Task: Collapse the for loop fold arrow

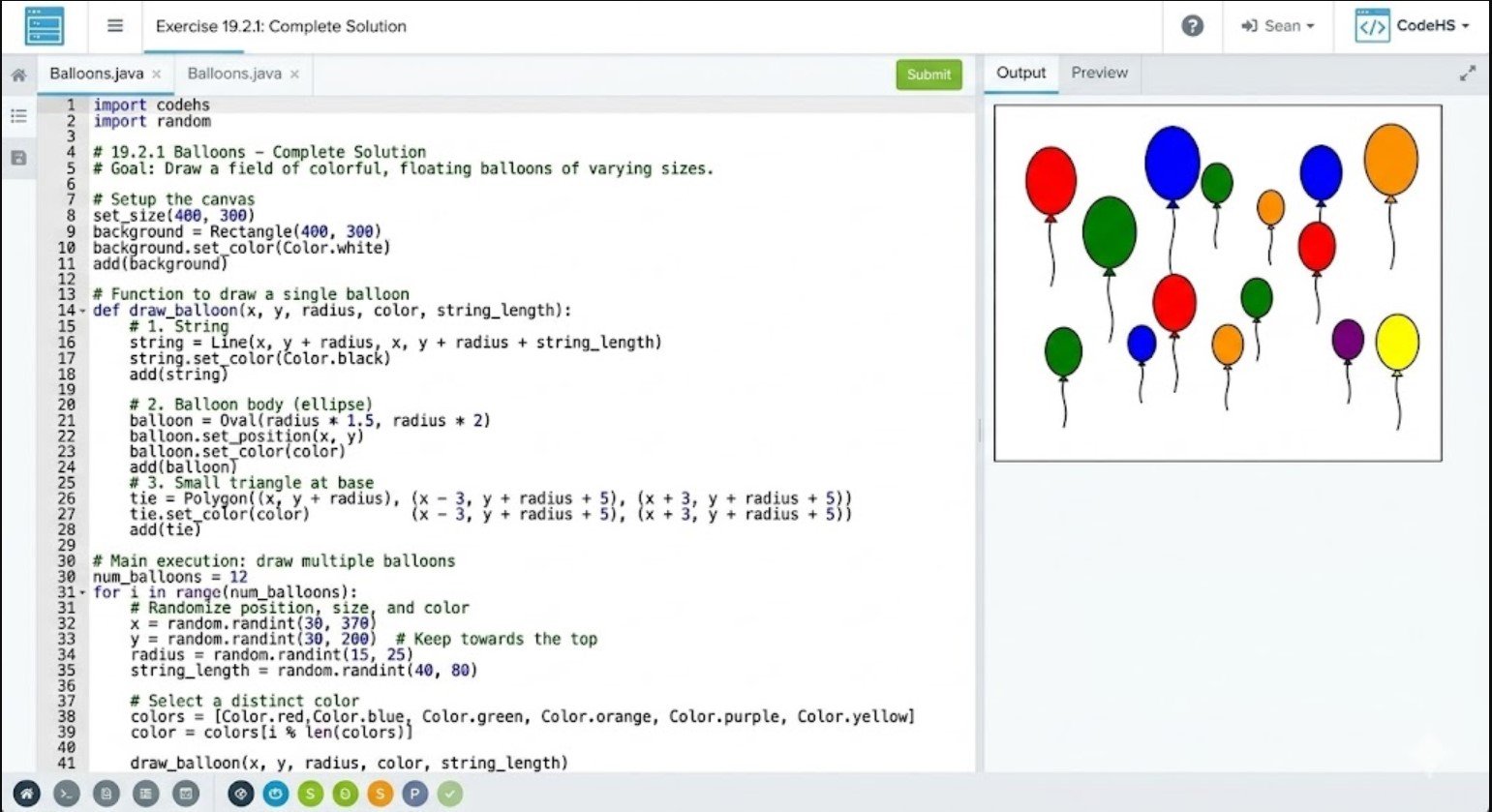Action: 83,592
